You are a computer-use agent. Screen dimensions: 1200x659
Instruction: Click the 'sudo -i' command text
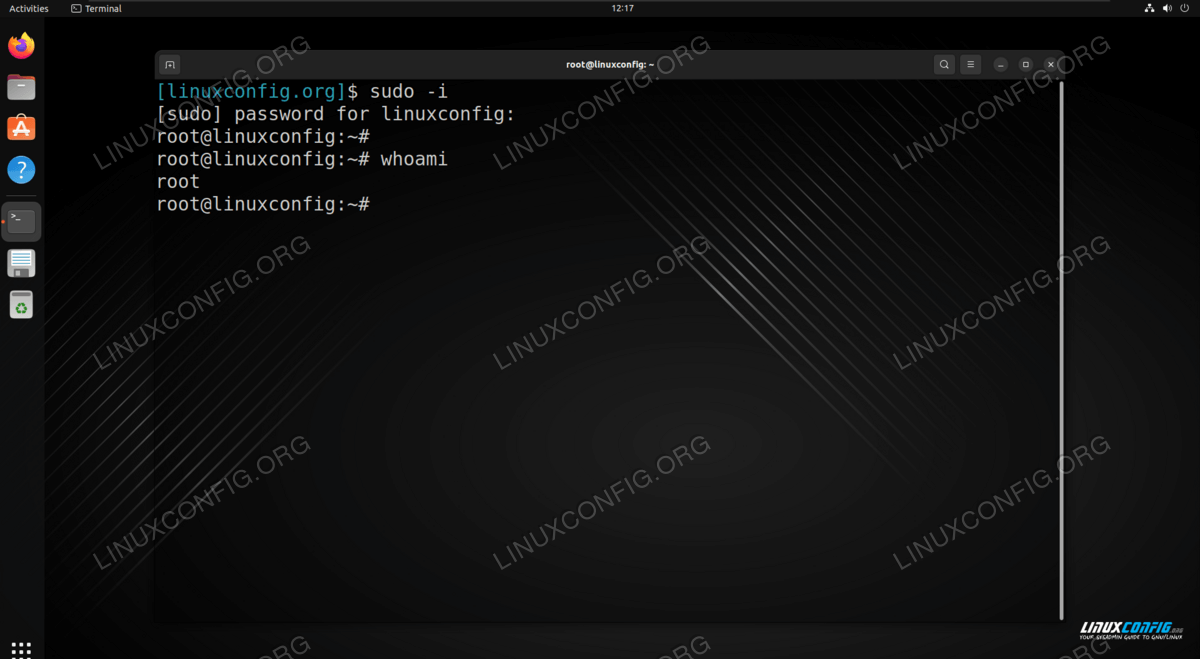click(409, 91)
